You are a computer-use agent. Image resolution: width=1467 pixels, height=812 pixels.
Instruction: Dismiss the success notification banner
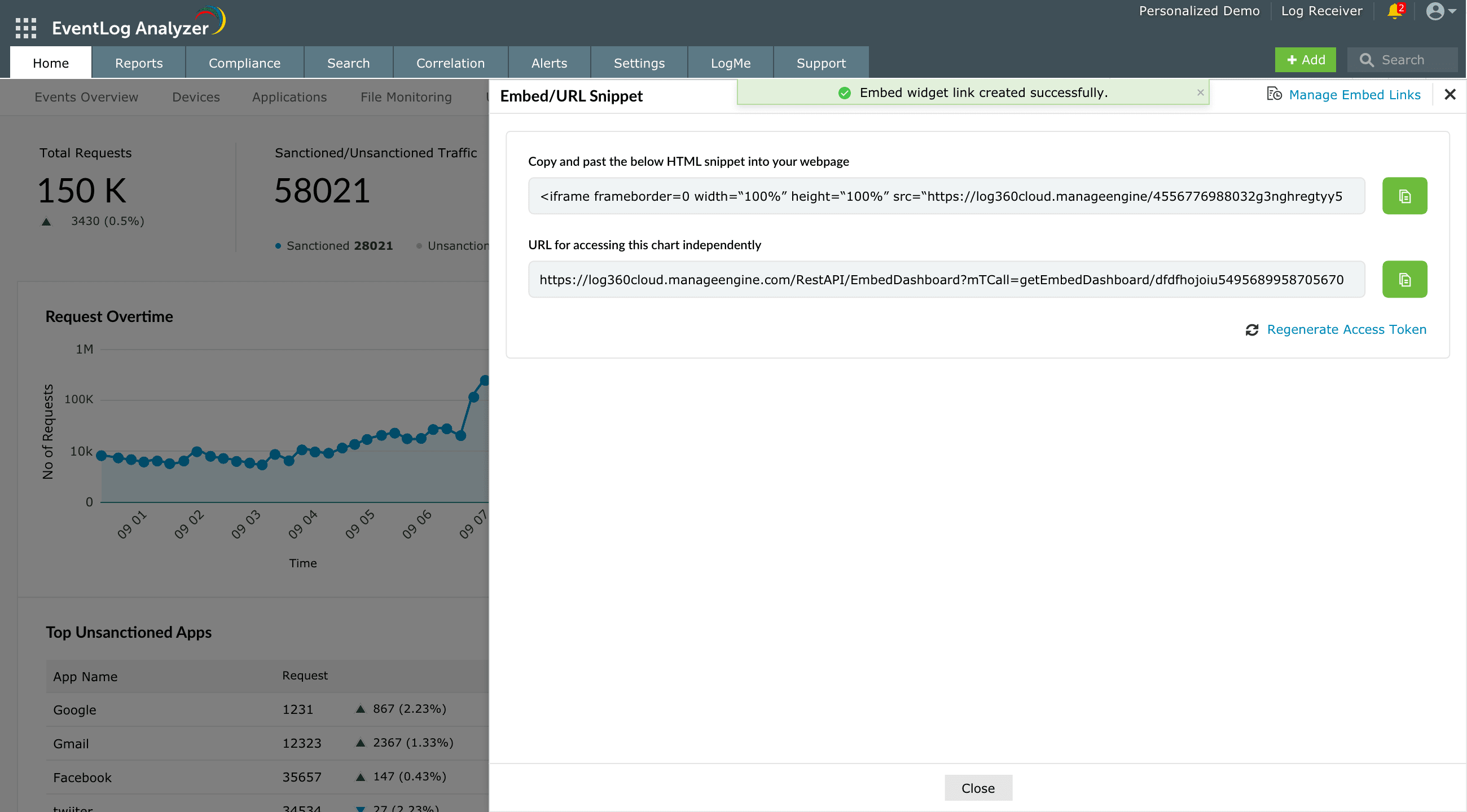pyautogui.click(x=1200, y=92)
